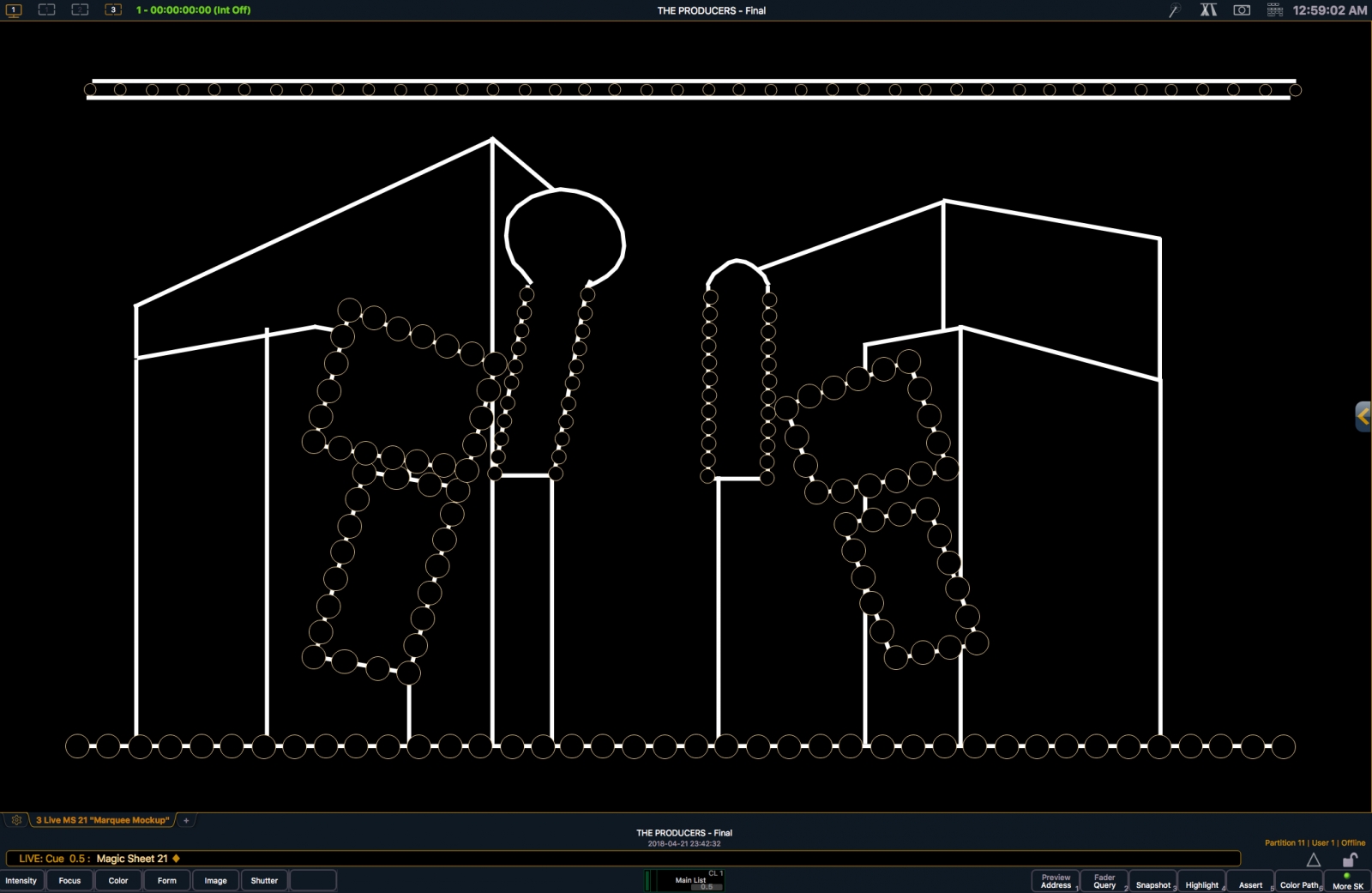Open the Form parameter category
The width and height of the screenshot is (1372, 893).
[167, 881]
